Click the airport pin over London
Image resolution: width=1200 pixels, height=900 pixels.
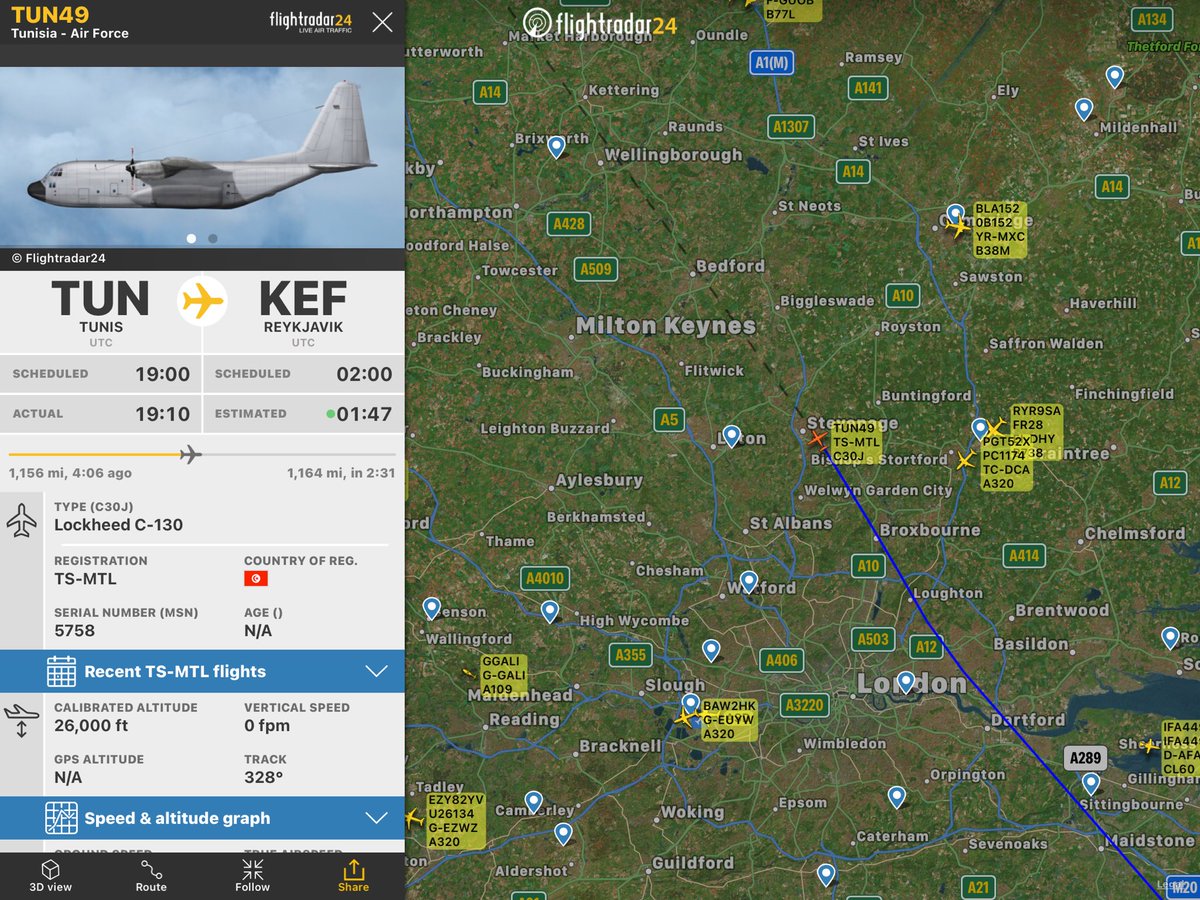[x=906, y=682]
